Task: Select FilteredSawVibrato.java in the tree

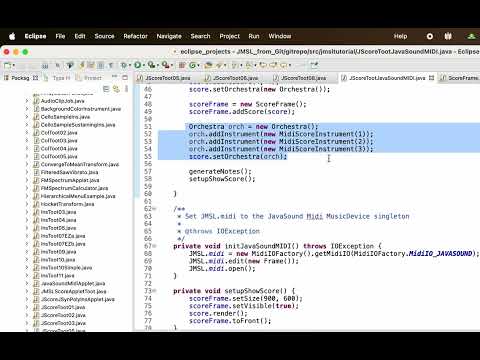Action: point(69,172)
